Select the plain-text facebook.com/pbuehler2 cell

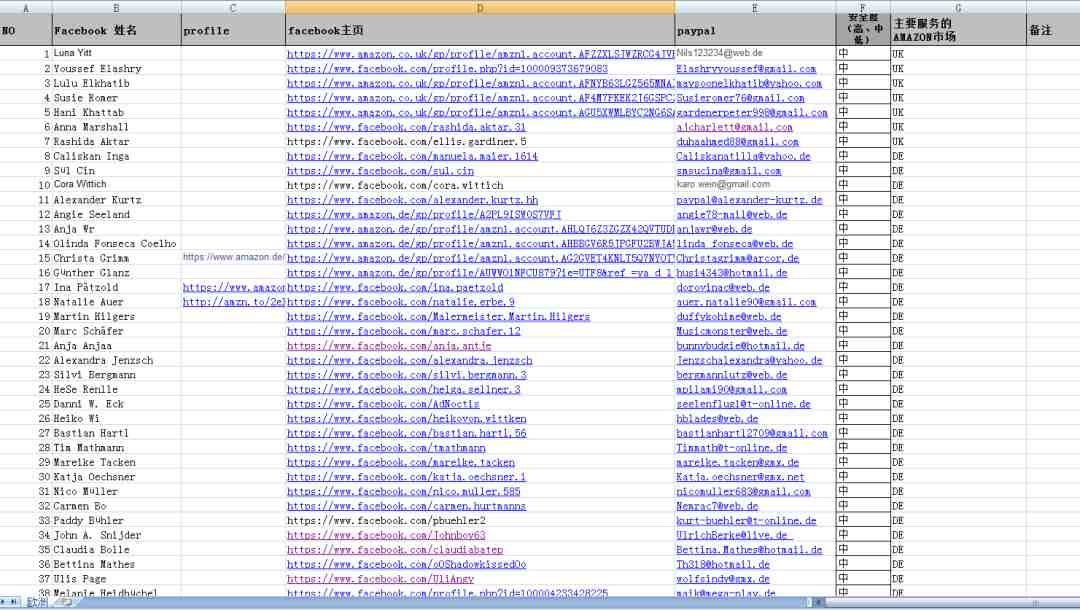(480, 520)
